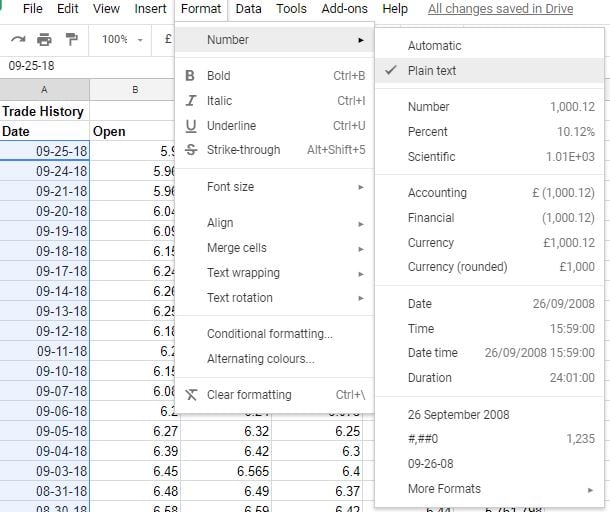
Task: Open the zoom 100% dropdown
Action: coord(123,39)
